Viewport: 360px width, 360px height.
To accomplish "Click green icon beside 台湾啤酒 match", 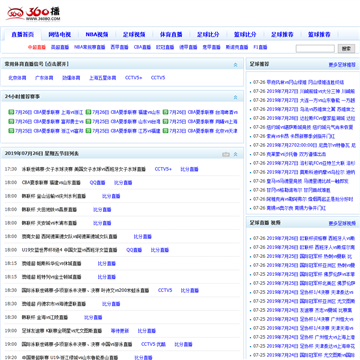I will pyautogui.click(x=165, y=112).
